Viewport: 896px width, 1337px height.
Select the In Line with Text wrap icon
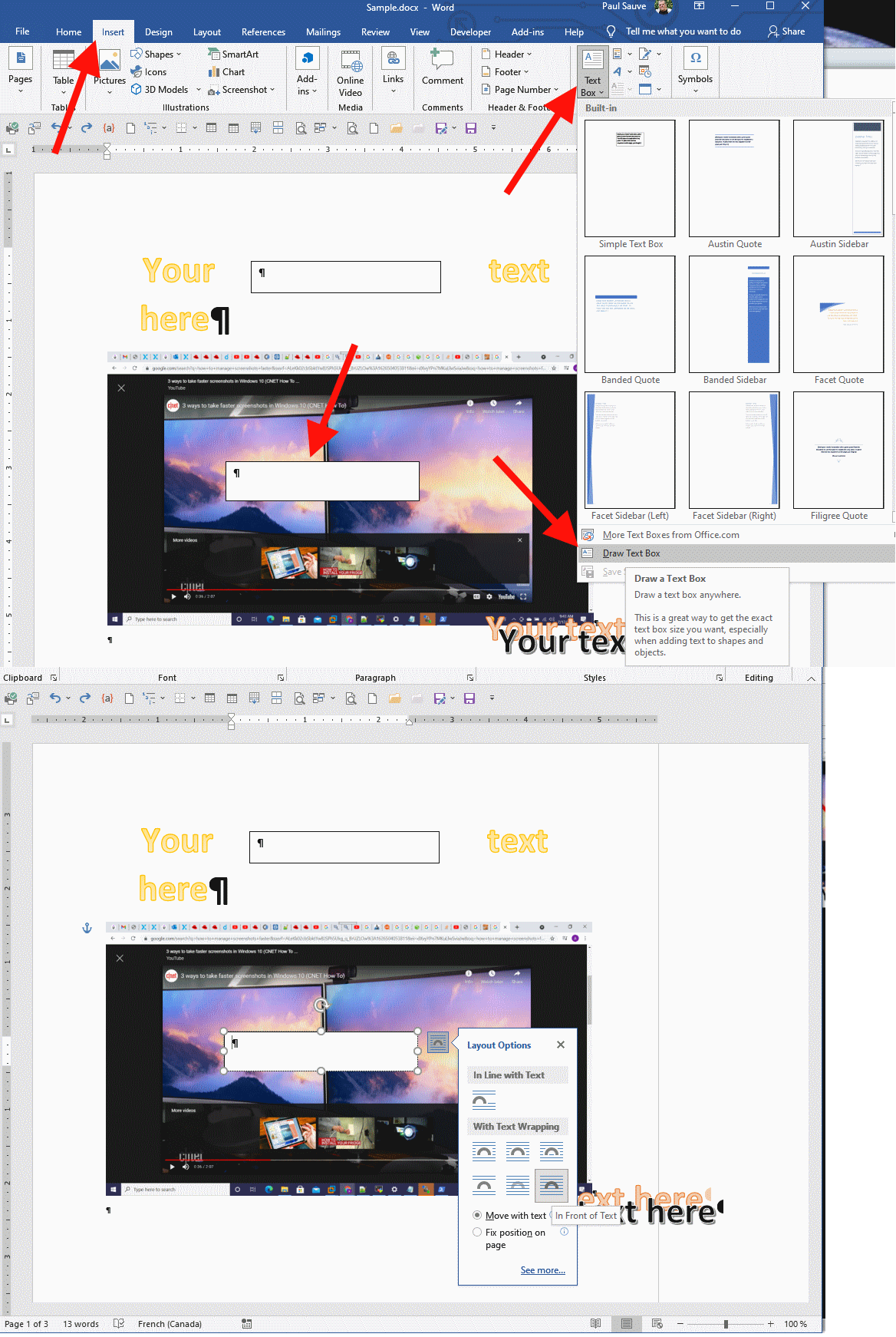(484, 1101)
